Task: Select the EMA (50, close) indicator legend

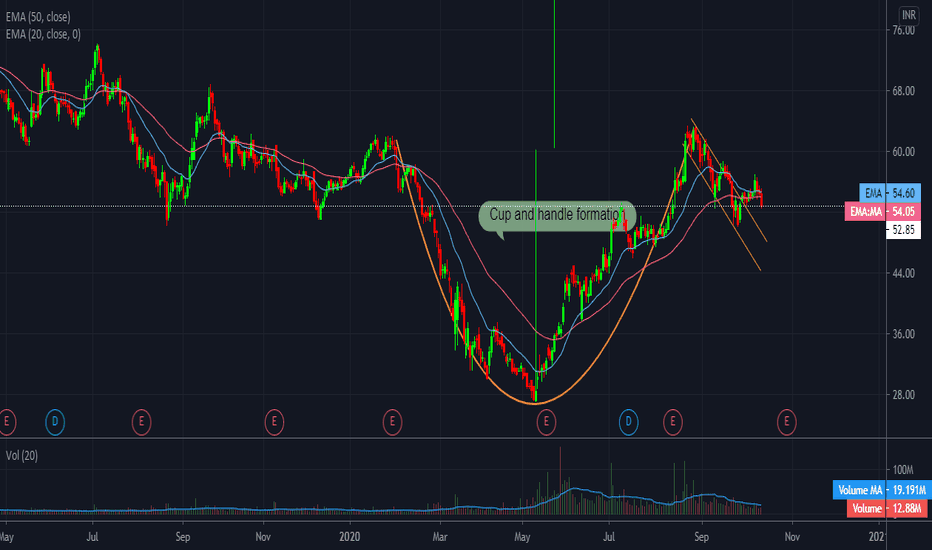Action: pyautogui.click(x=38, y=17)
